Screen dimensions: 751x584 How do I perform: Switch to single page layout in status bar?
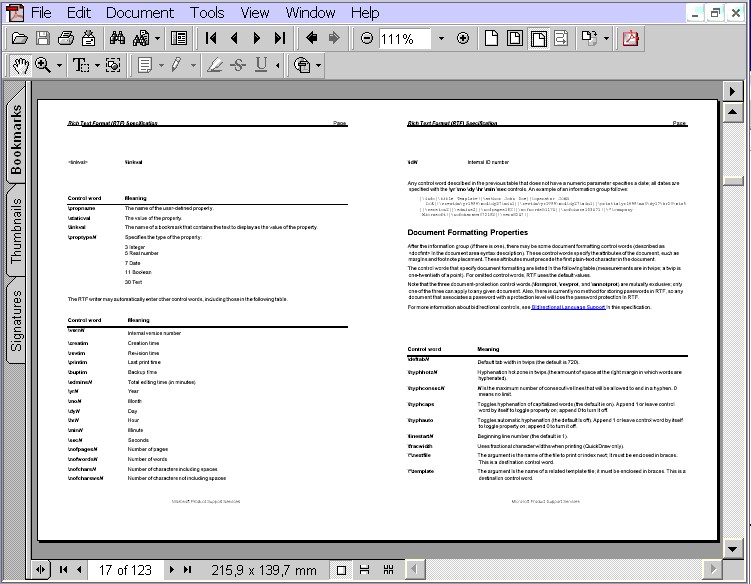342,570
